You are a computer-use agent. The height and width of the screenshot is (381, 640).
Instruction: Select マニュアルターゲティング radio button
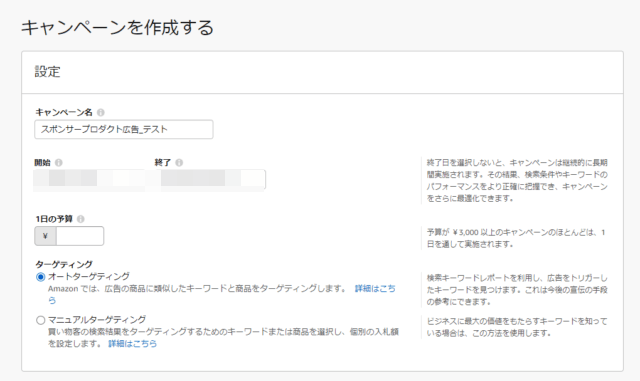tap(40, 320)
